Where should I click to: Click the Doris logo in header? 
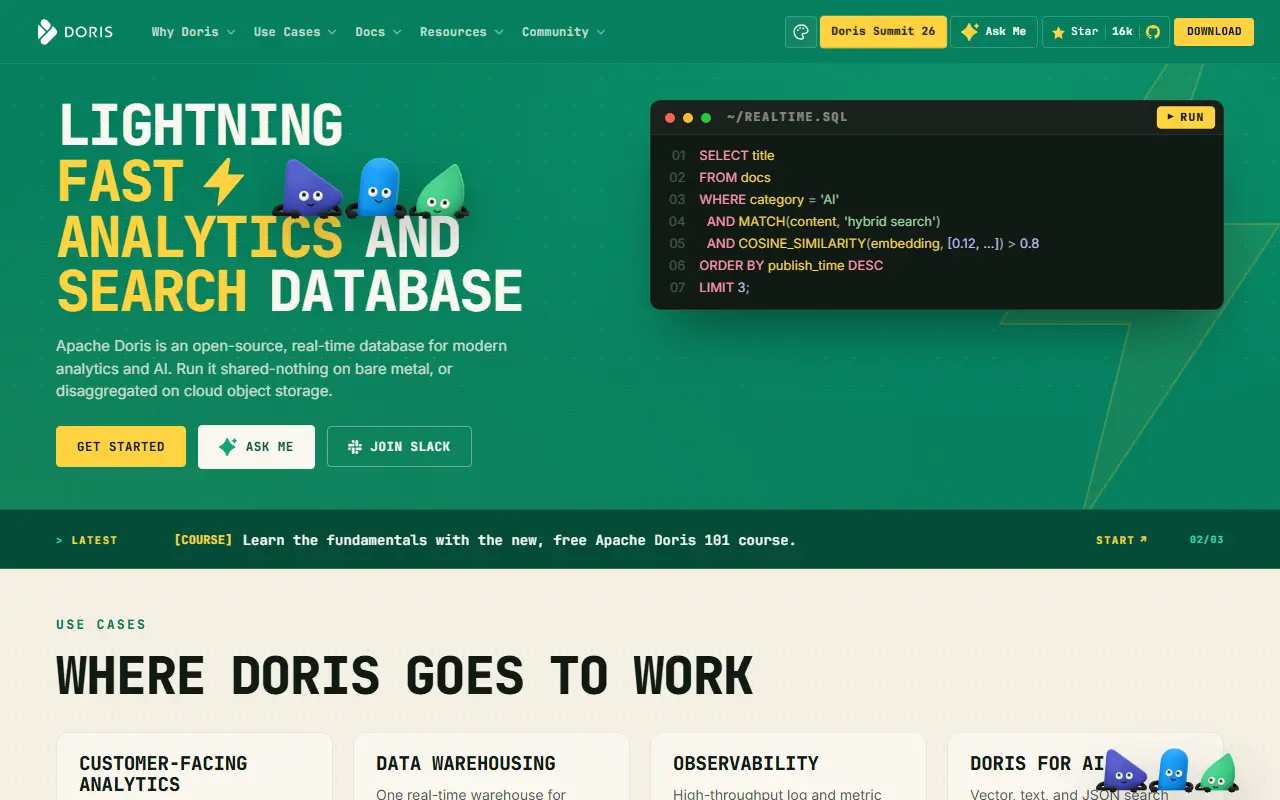coord(75,32)
